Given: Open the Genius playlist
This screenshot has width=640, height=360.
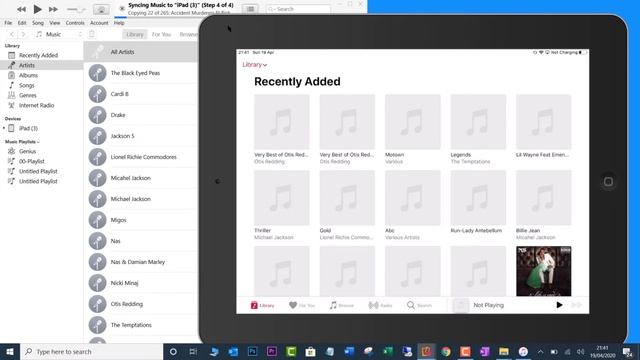Looking at the screenshot, I should (x=27, y=151).
